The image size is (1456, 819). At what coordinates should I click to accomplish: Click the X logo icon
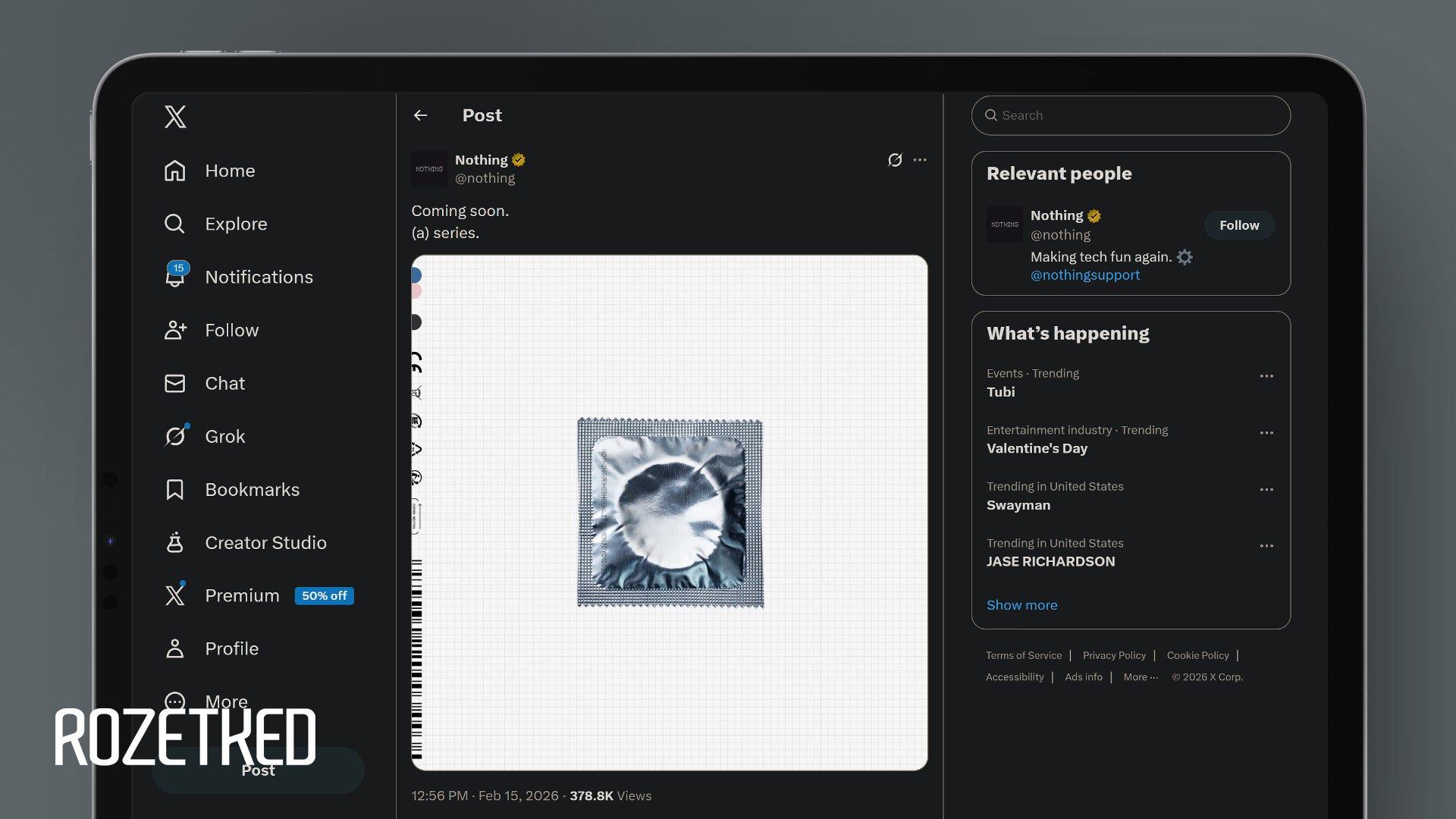point(175,117)
